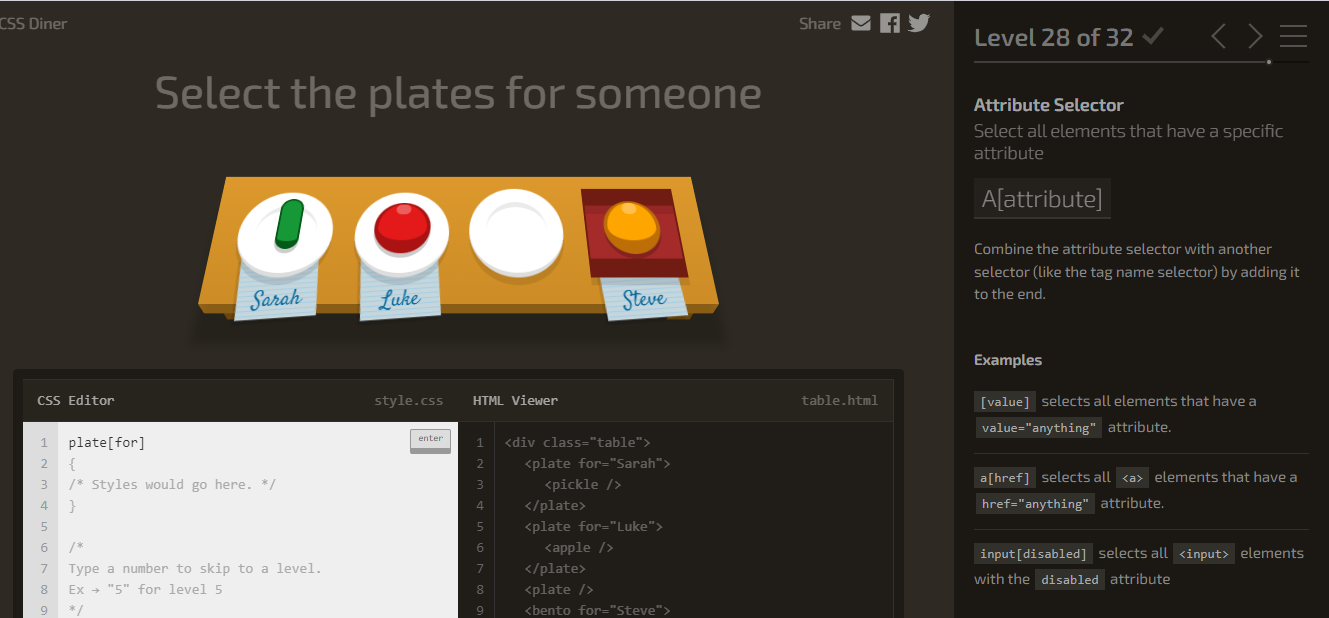Go to next level arrow

[x=1255, y=37]
